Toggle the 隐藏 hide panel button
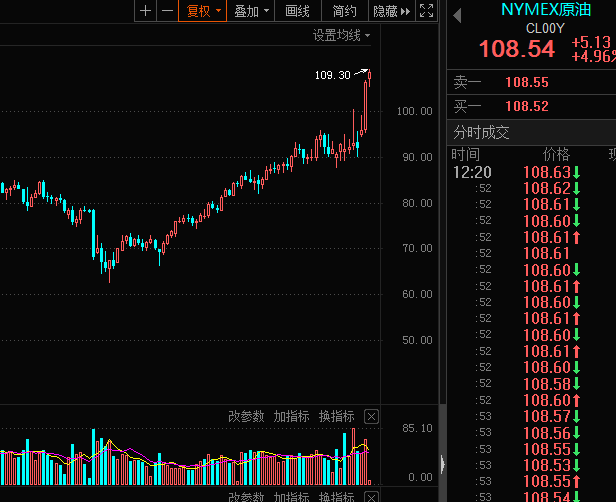616x502 pixels. click(391, 11)
